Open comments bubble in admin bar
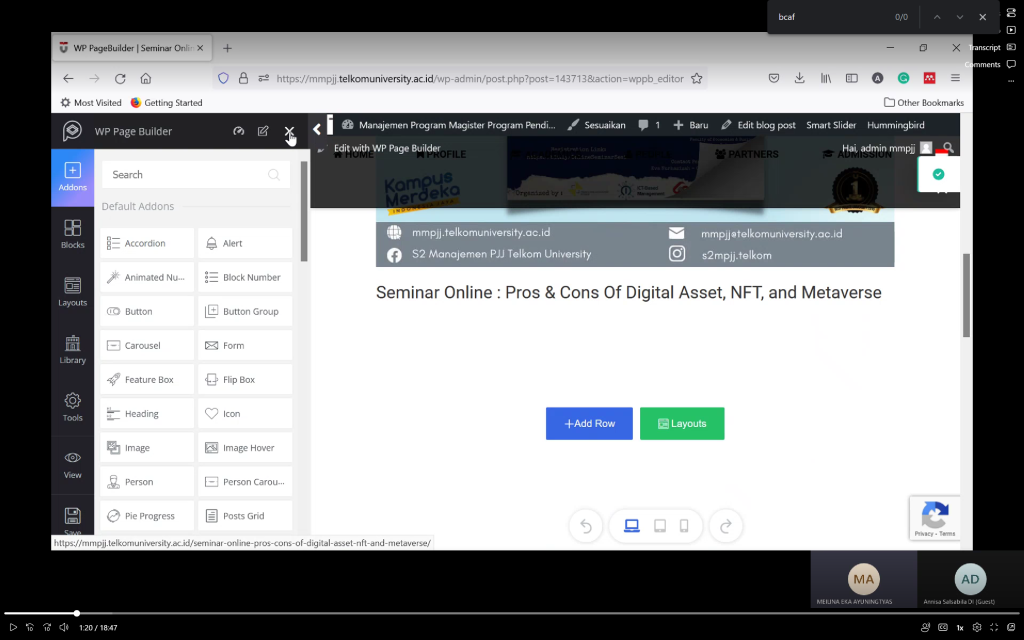1024x640 pixels. [x=648, y=125]
